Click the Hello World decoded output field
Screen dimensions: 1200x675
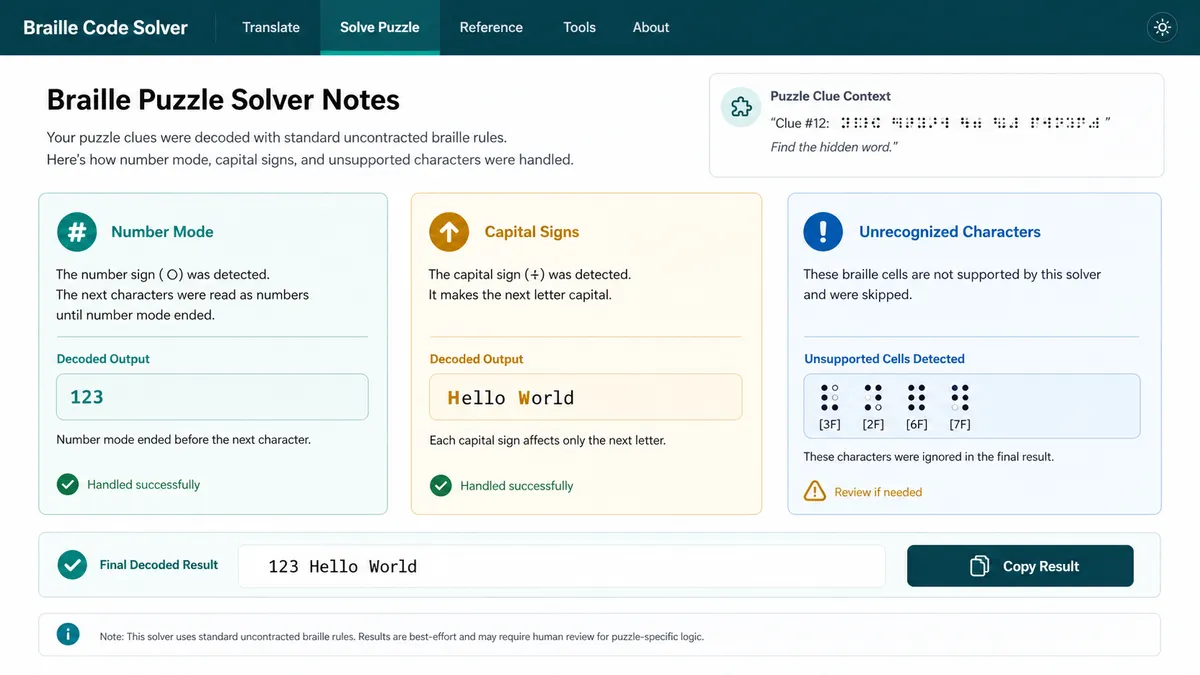pyautogui.click(x=586, y=397)
